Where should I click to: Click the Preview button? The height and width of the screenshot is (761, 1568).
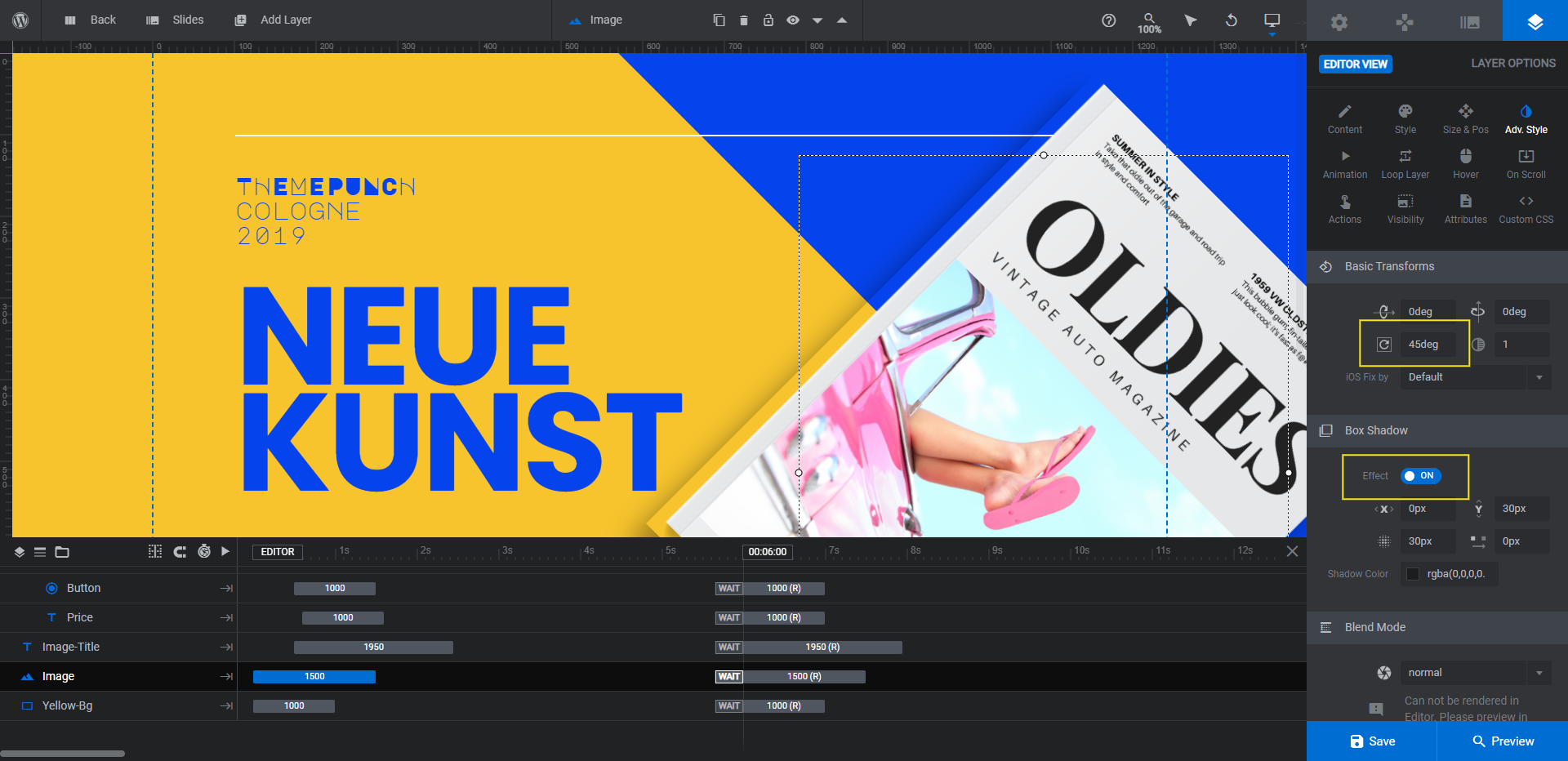click(1503, 741)
